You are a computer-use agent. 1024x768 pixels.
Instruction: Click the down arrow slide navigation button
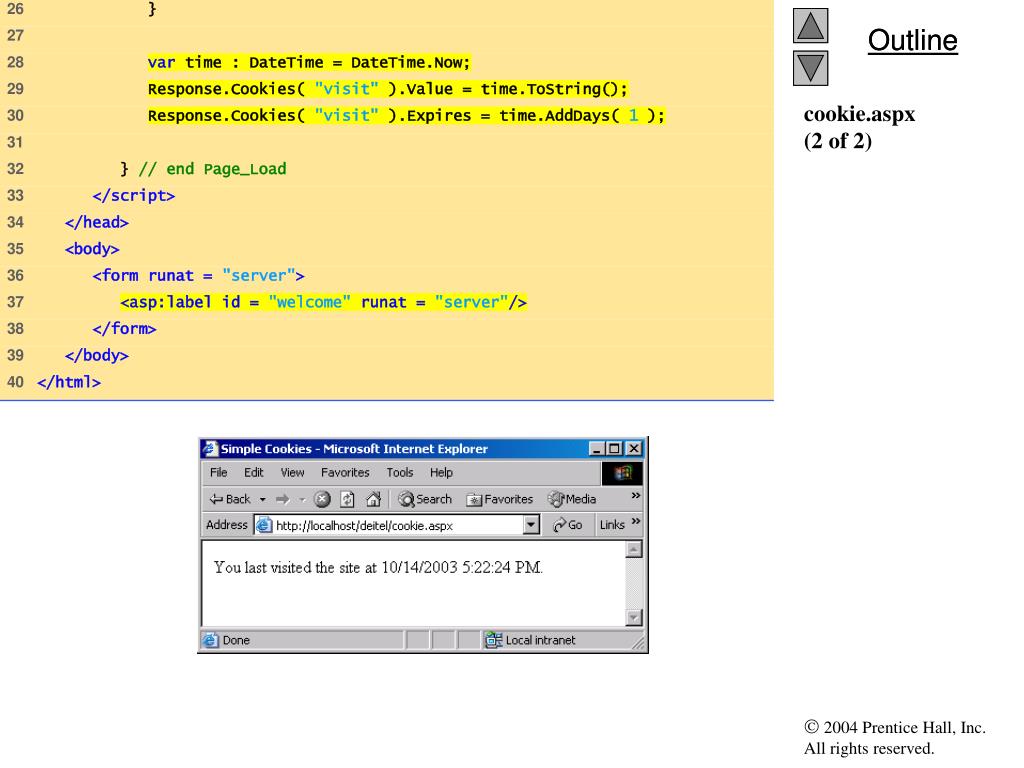click(x=810, y=68)
